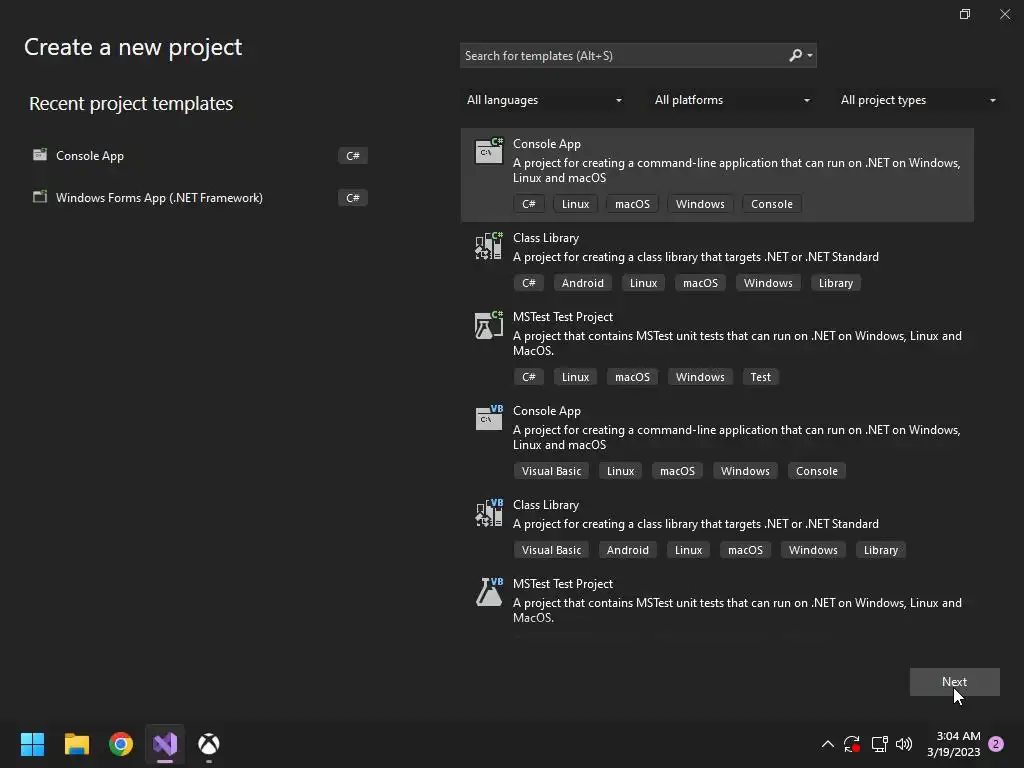Open the All languages dropdown
The width and height of the screenshot is (1024, 768).
coord(543,100)
